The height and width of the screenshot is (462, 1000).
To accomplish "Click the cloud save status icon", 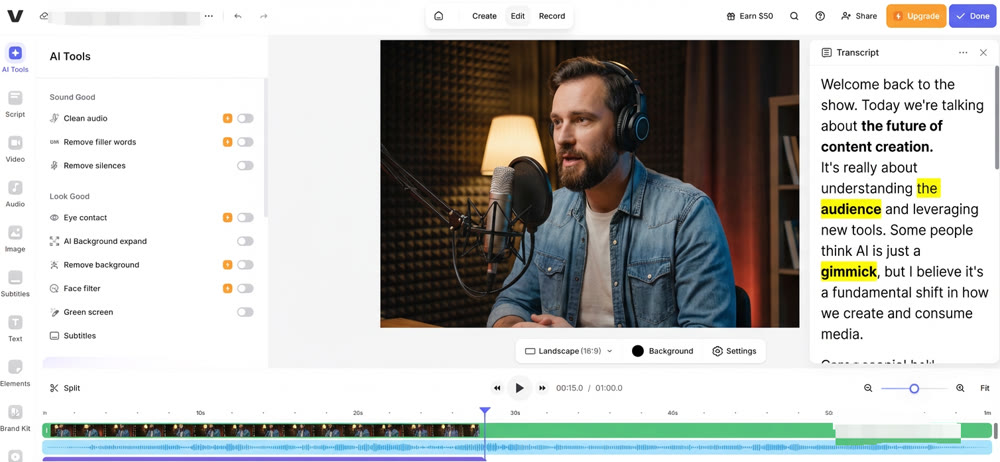I will [43, 16].
